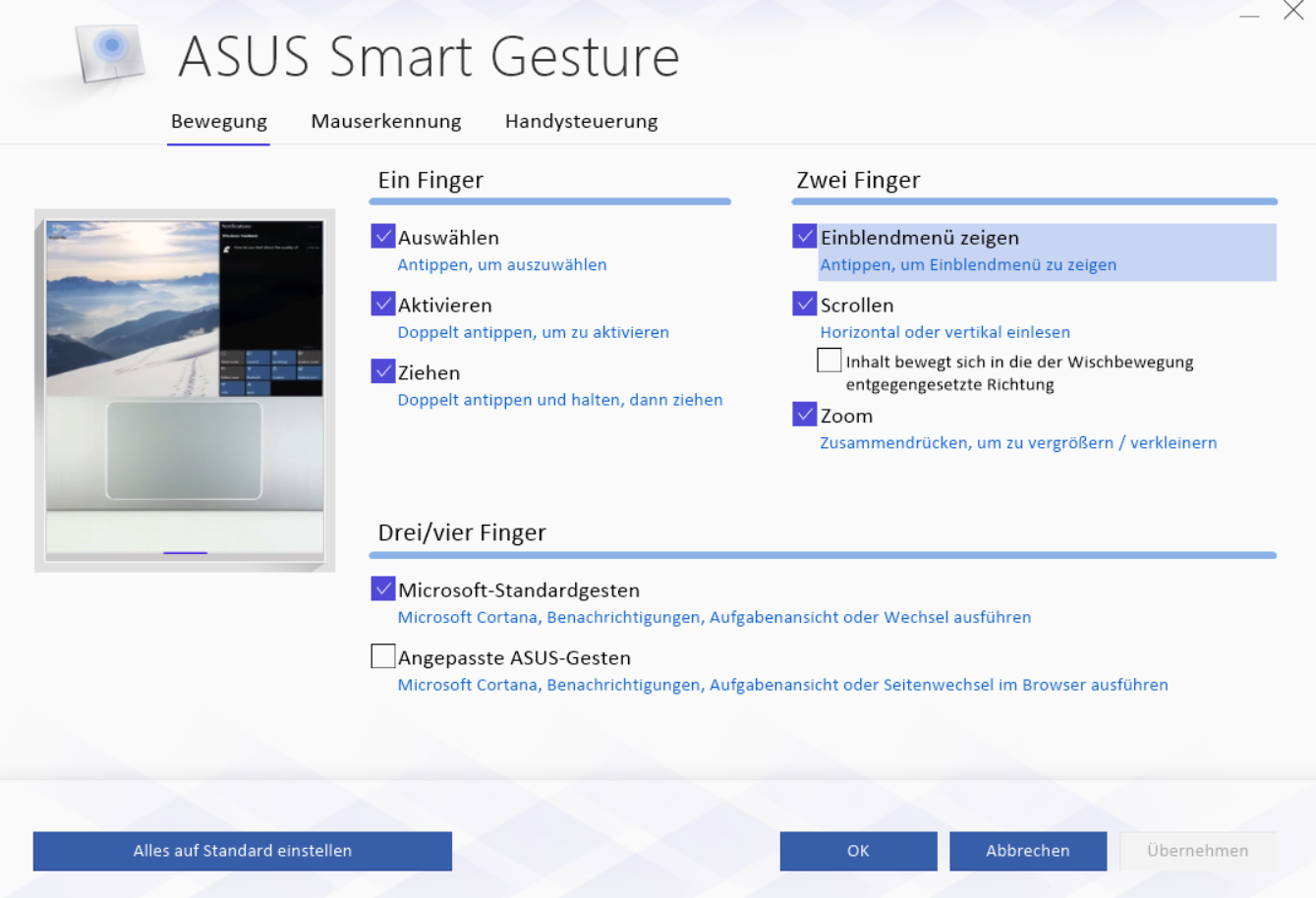
Task: Click Alles auf Standard einstellen button
Action: [242, 851]
